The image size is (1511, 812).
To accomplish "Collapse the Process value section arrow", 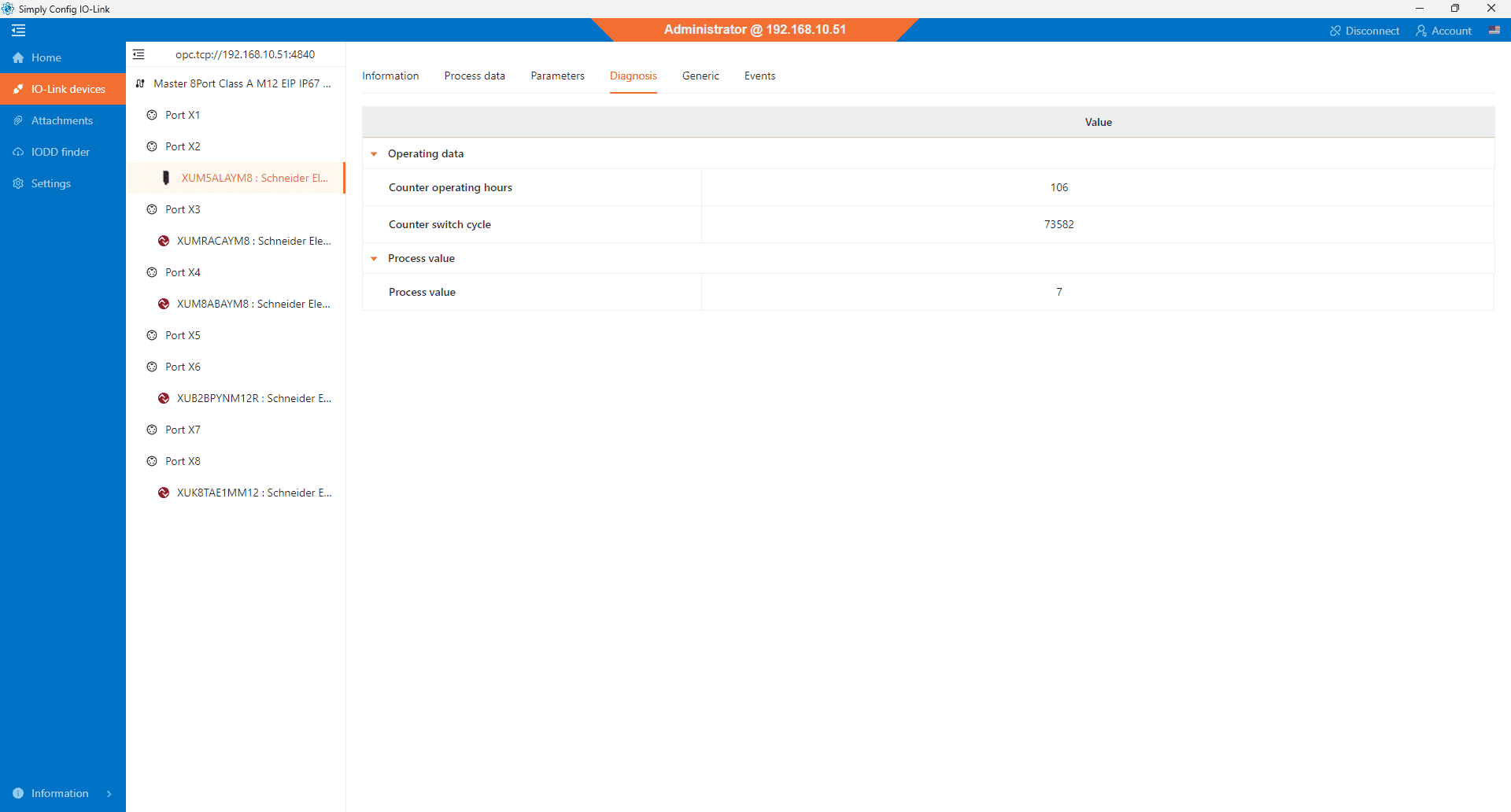I will 374,259.
